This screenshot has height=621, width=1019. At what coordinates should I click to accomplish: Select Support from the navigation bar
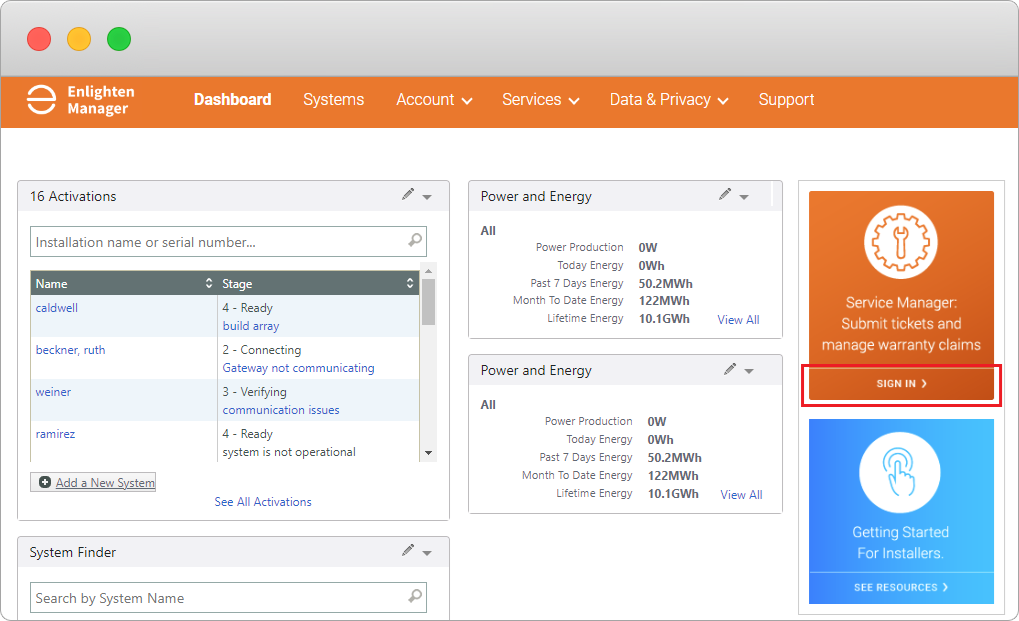pyautogui.click(x=786, y=100)
